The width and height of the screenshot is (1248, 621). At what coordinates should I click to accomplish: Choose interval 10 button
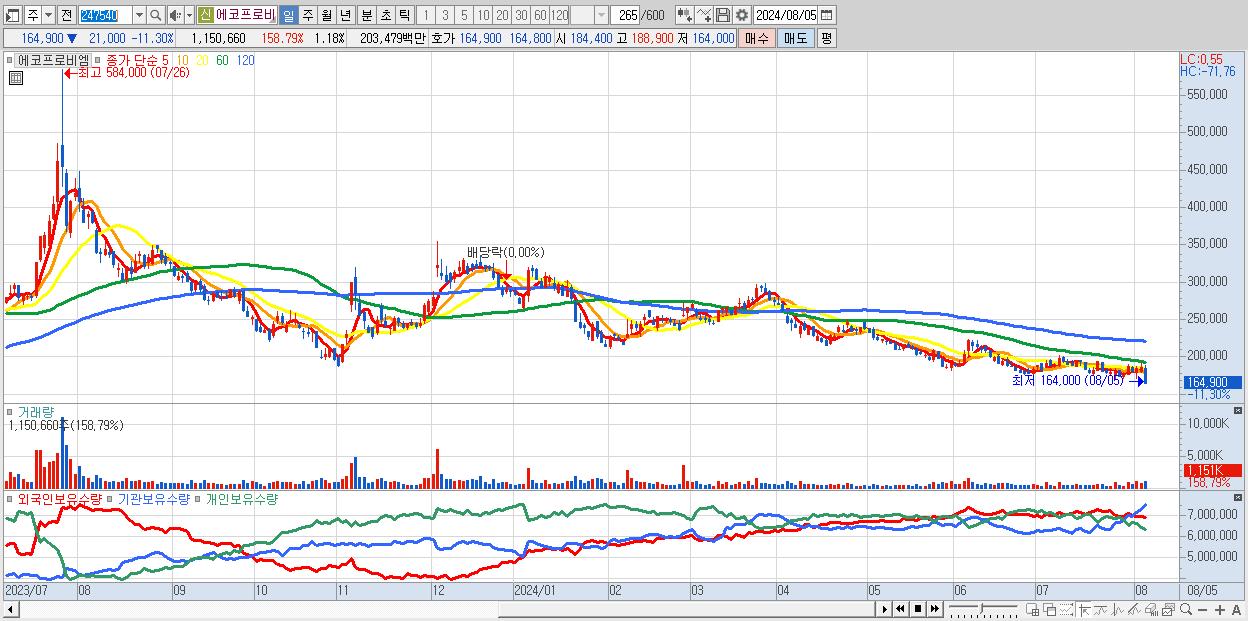483,15
